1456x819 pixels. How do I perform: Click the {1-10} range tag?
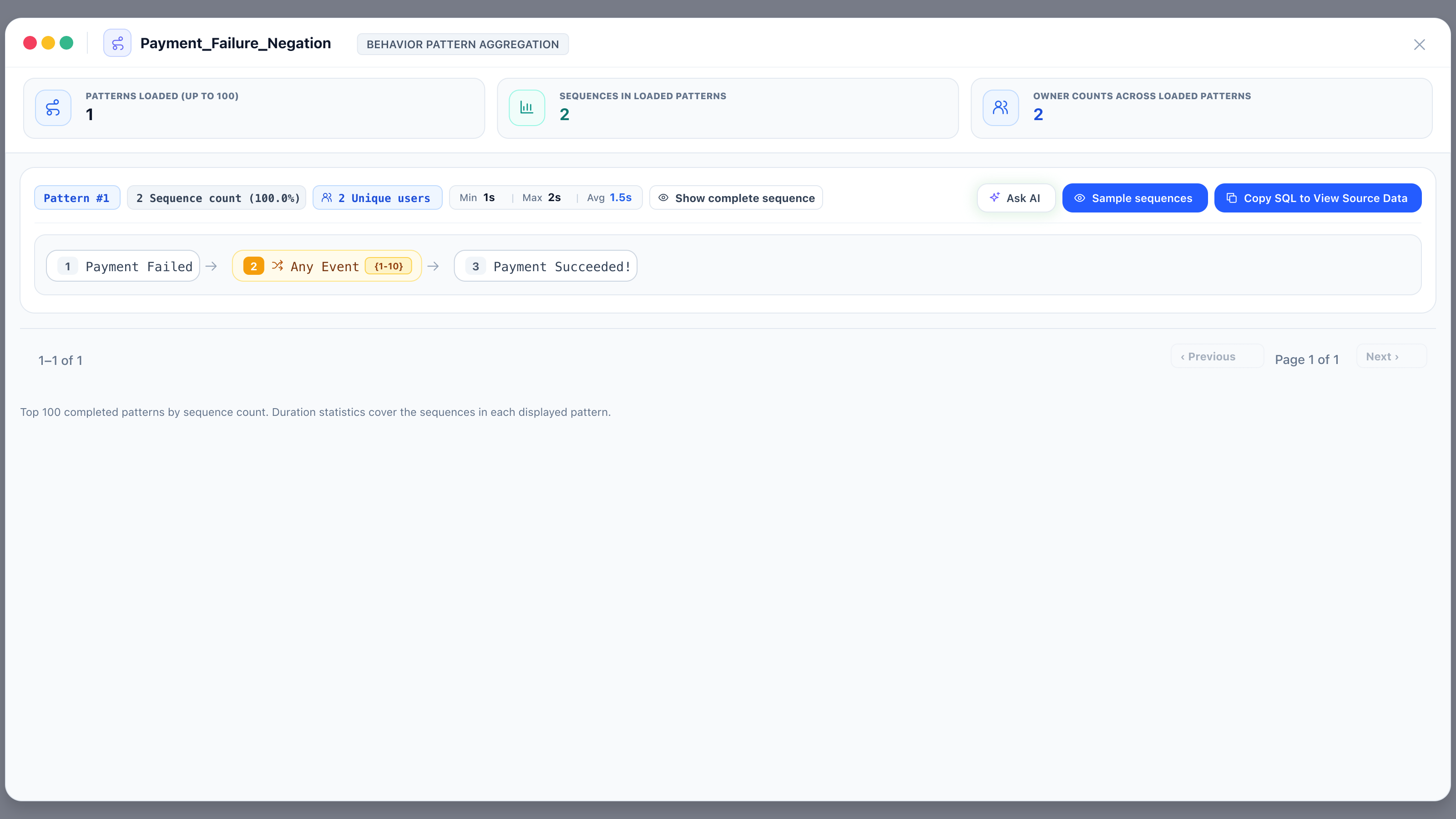coord(388,266)
